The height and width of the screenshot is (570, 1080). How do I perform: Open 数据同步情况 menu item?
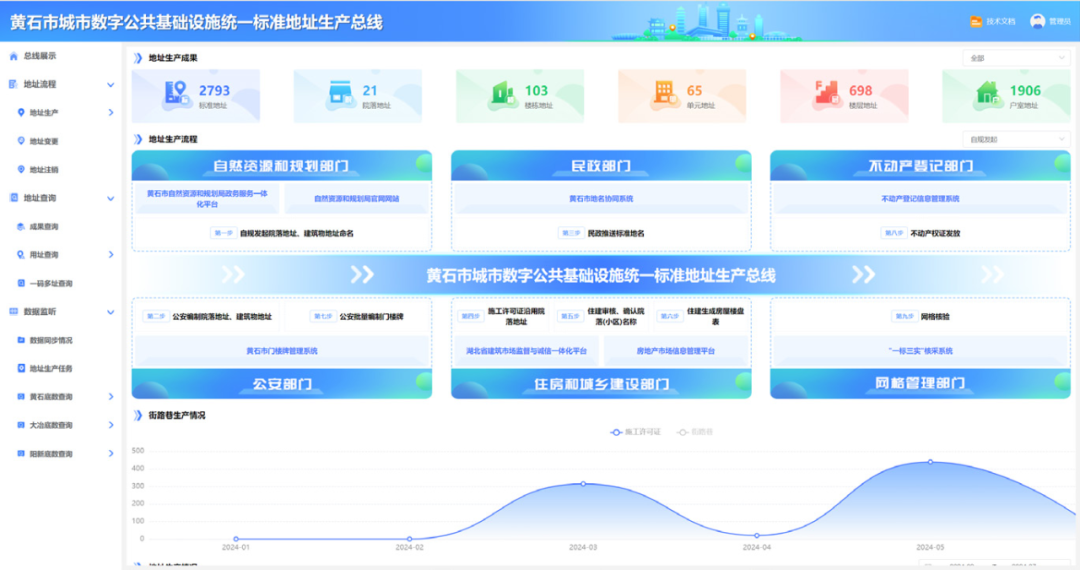pyautogui.click(x=50, y=340)
